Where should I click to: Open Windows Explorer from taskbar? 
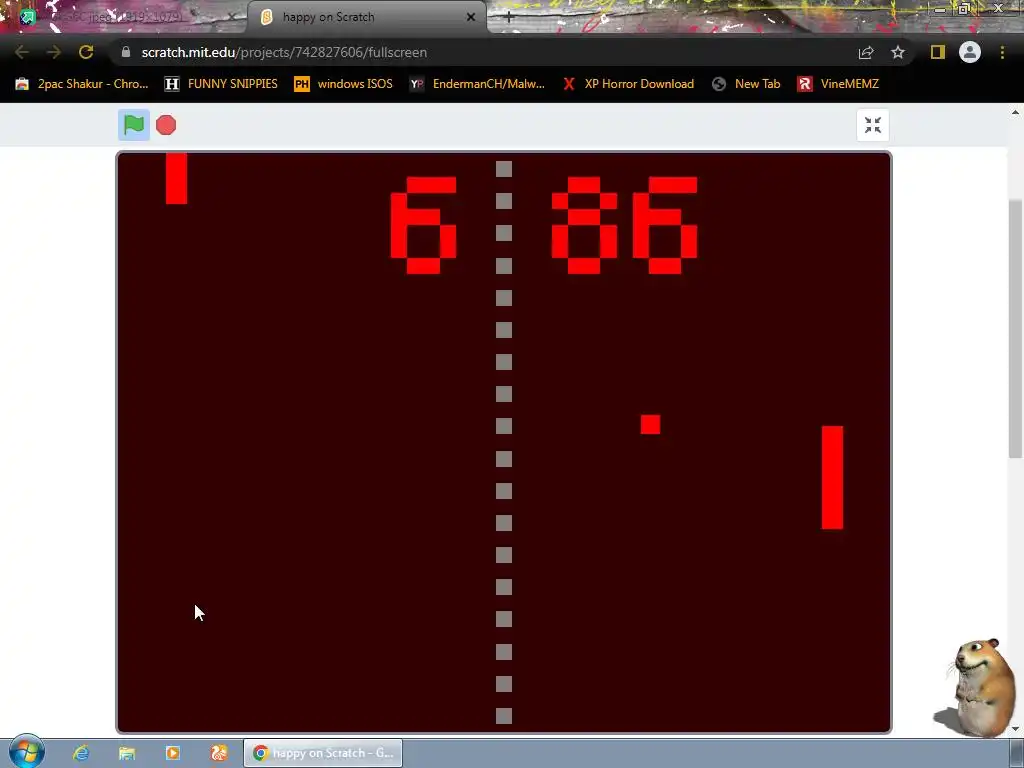pos(127,753)
